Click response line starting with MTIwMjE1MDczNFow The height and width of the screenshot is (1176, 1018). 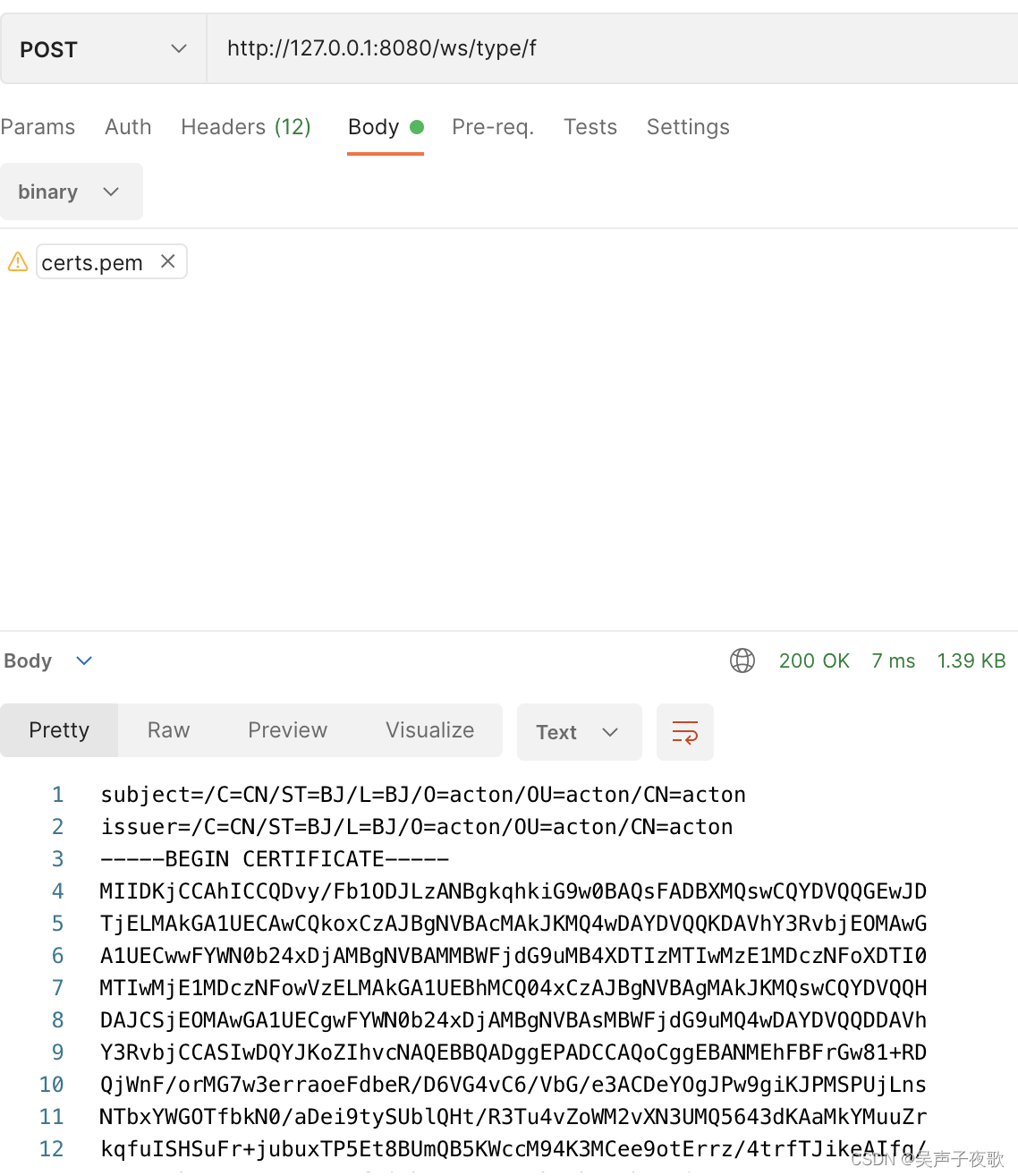(x=513, y=988)
